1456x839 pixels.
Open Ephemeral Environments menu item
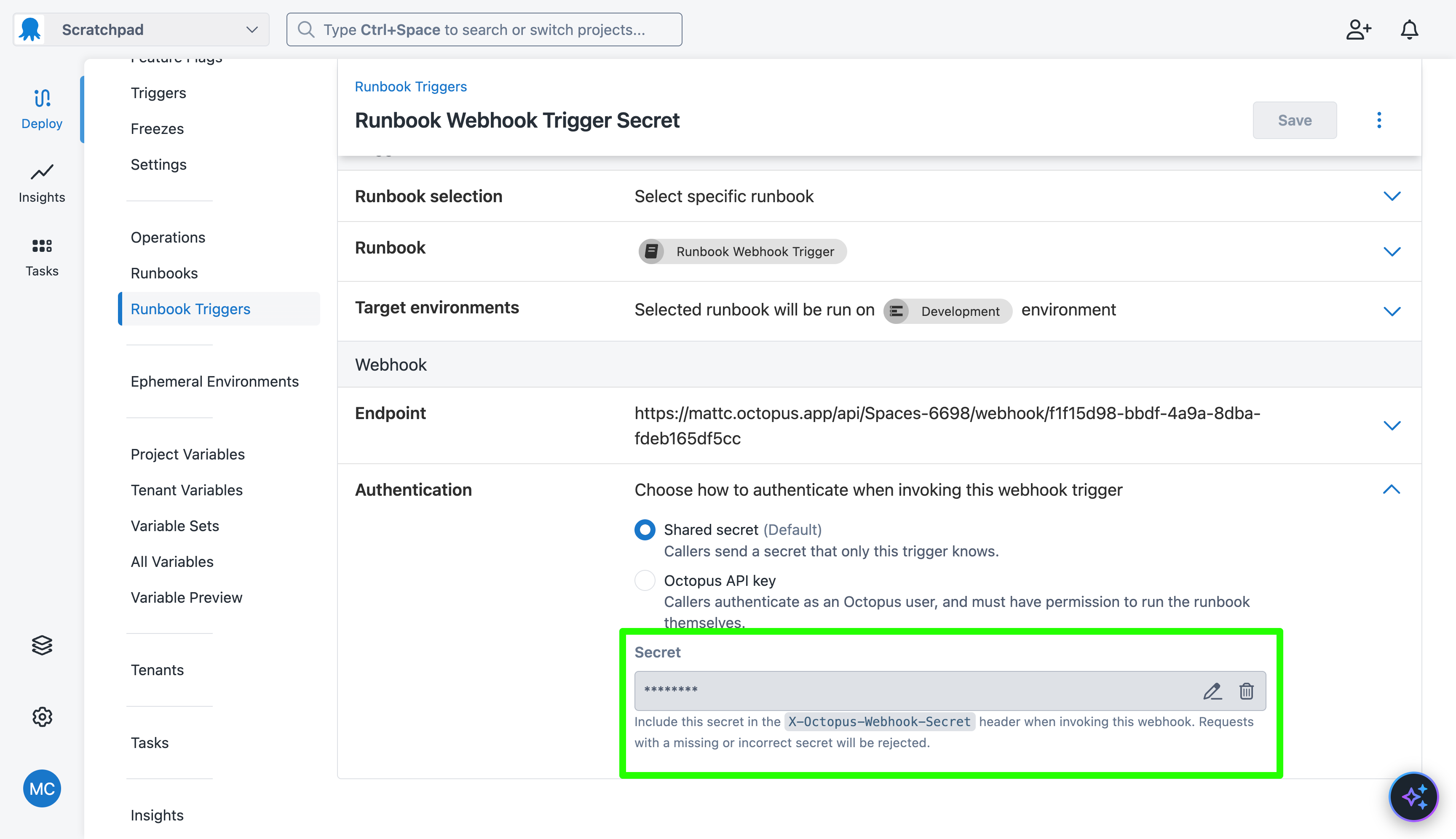point(214,381)
